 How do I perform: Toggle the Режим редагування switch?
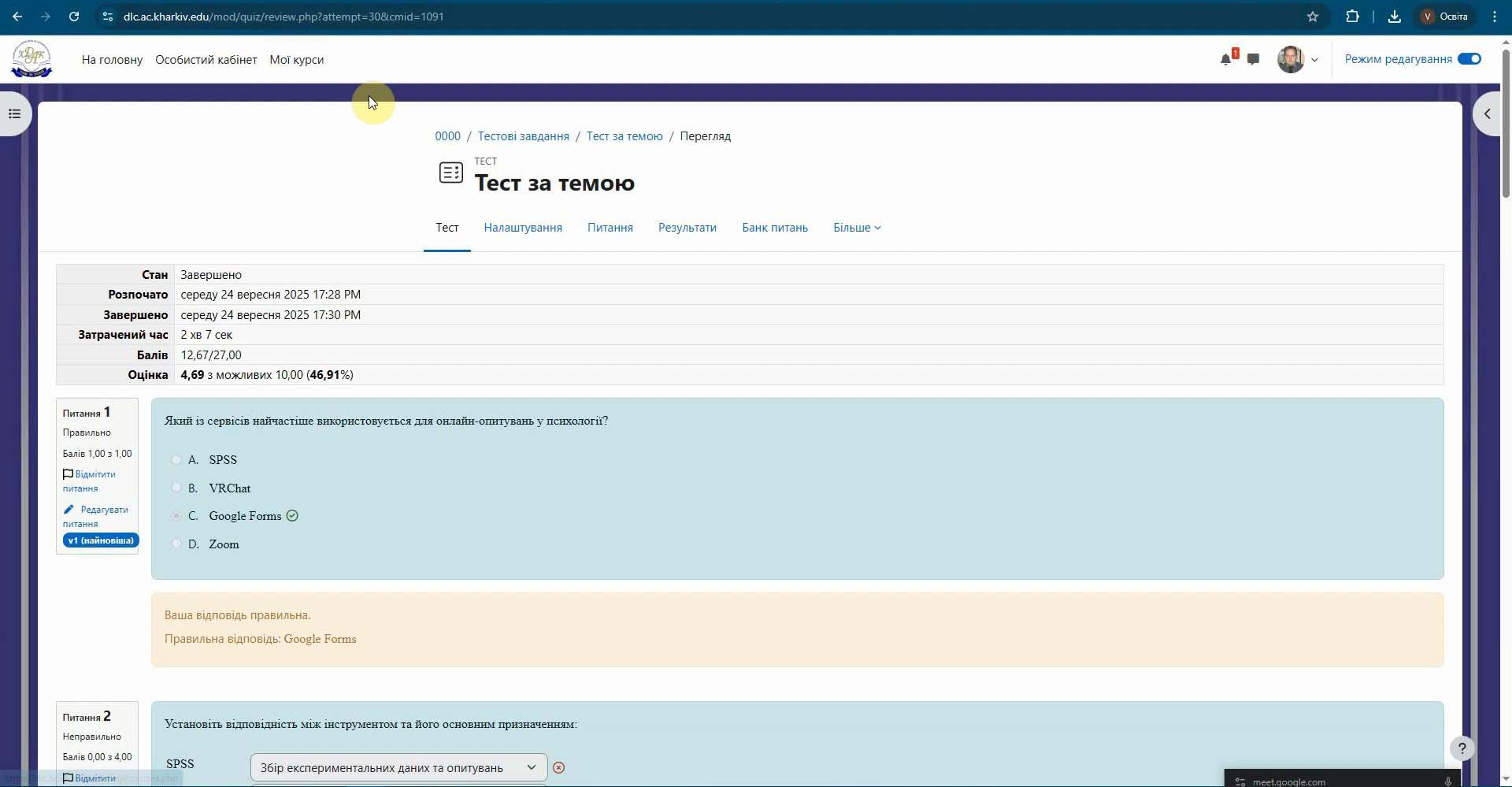1469,59
